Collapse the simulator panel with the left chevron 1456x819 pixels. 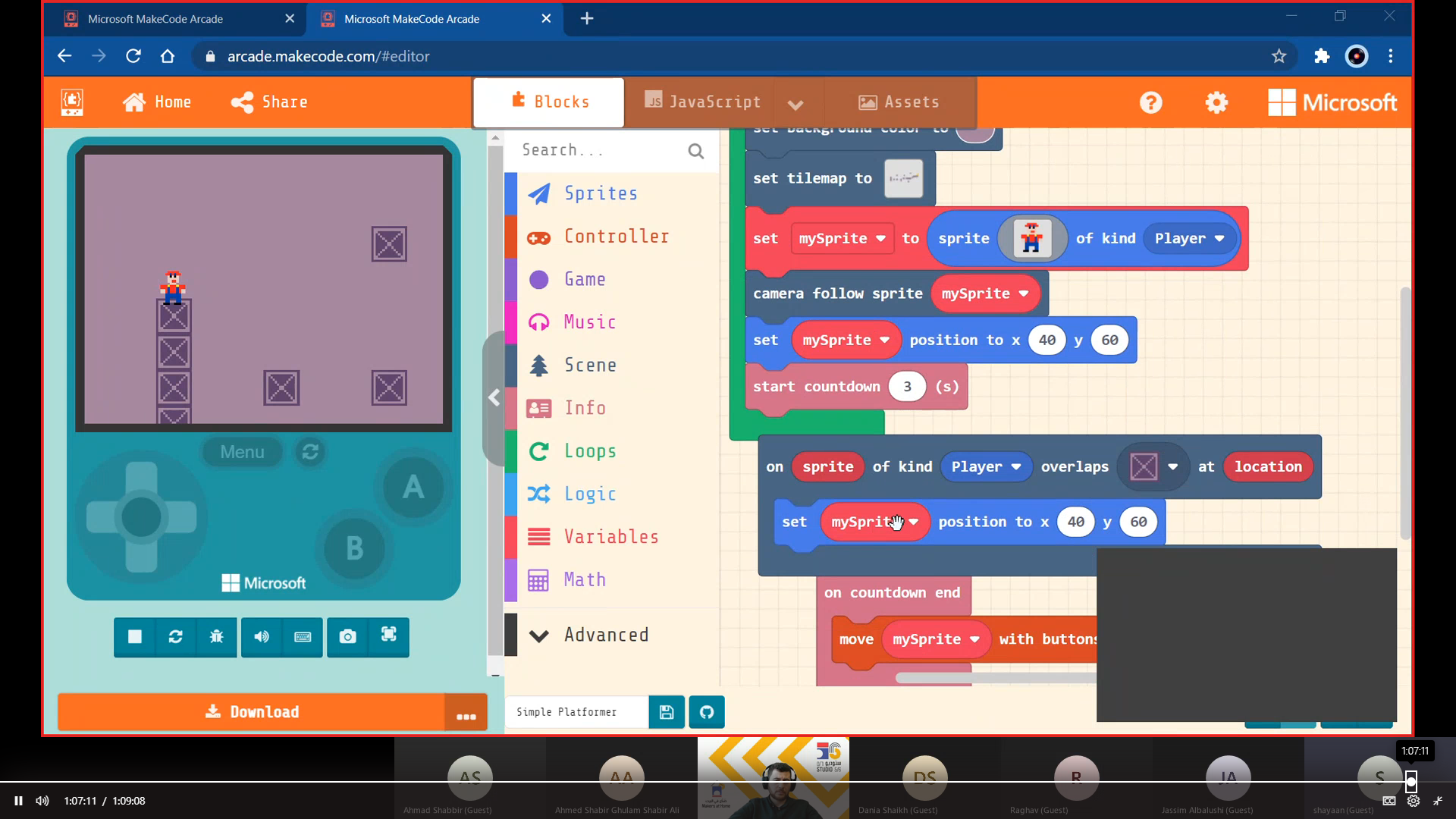point(494,398)
